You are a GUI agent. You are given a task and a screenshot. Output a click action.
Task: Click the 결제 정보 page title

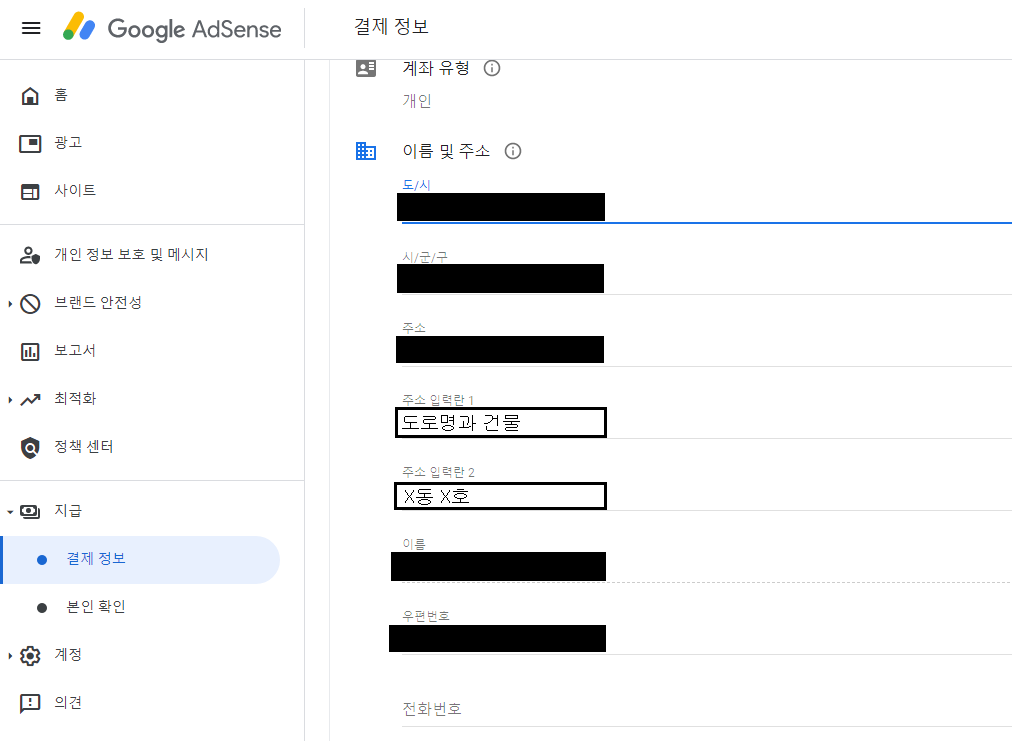391,27
